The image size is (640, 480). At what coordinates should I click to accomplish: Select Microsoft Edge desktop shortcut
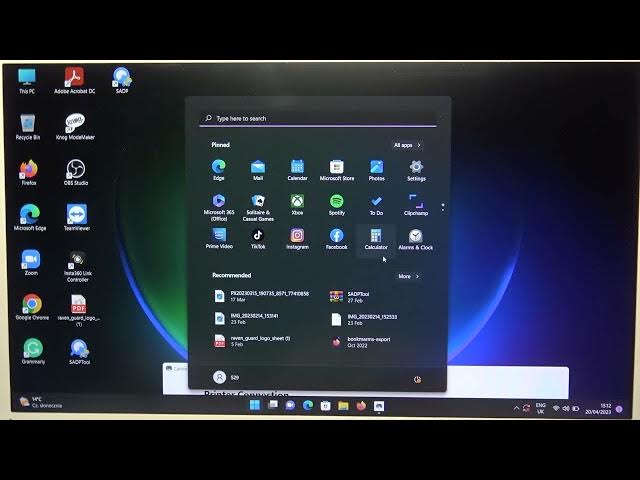pyautogui.click(x=30, y=218)
